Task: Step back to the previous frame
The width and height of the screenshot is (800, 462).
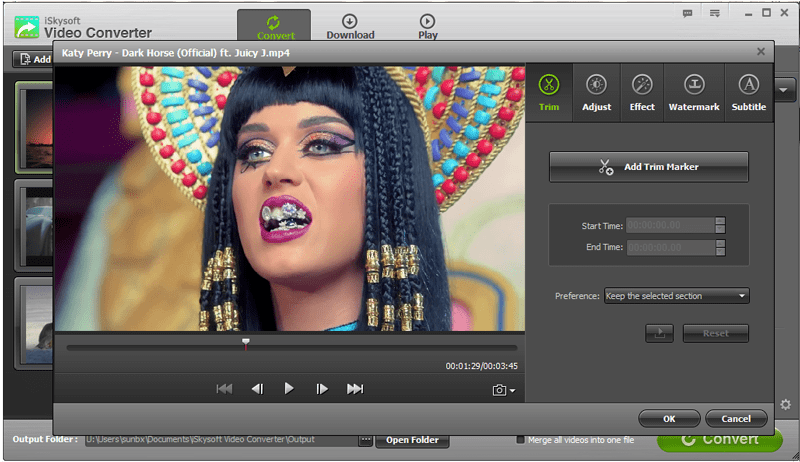Action: (257, 389)
